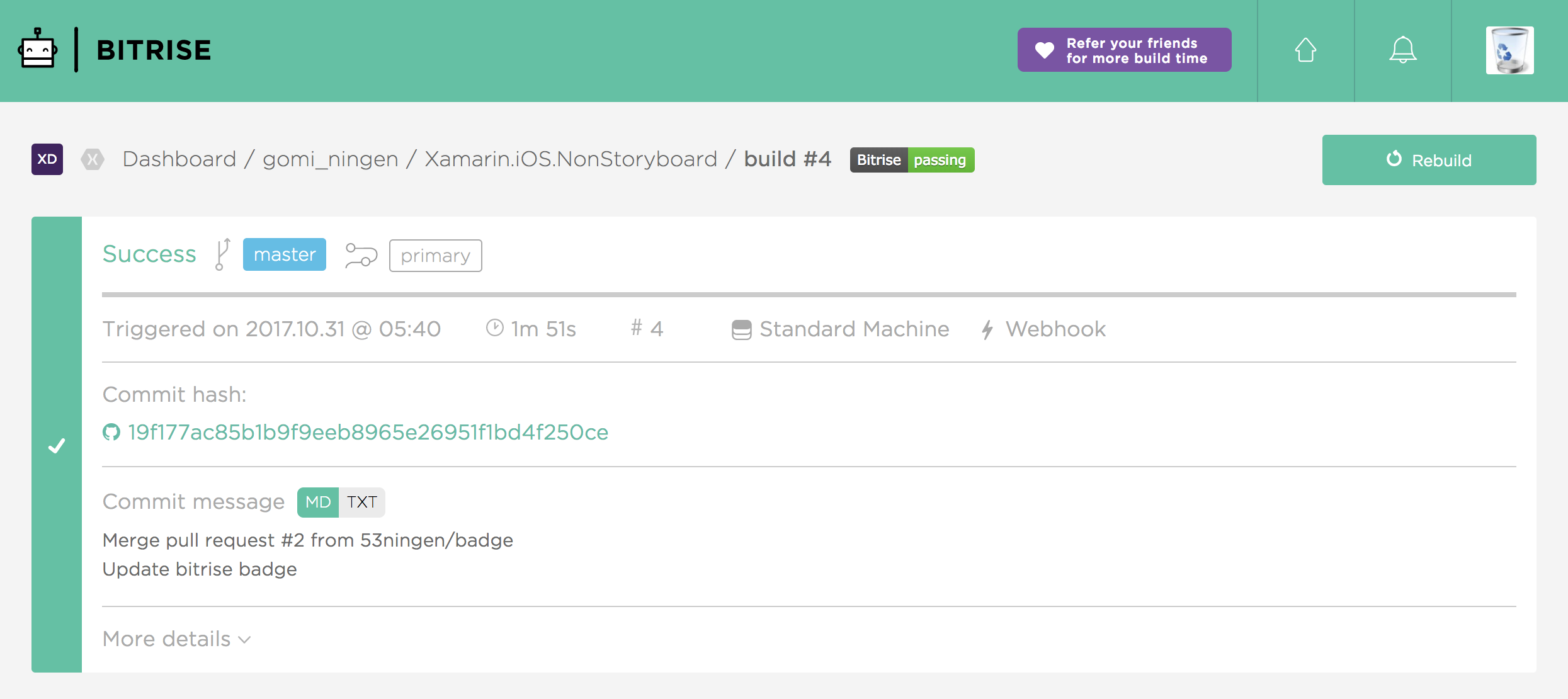Open gomi_ningen breadcrumb
1568x699 pixels.
click(331, 159)
